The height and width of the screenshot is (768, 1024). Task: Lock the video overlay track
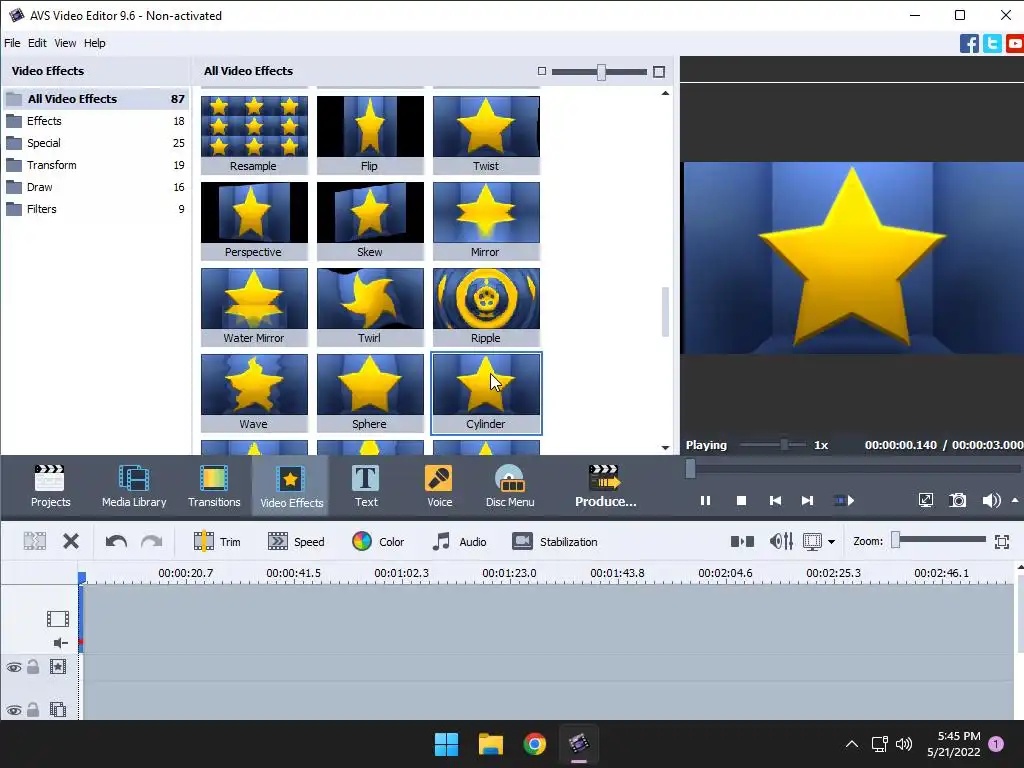point(33,709)
